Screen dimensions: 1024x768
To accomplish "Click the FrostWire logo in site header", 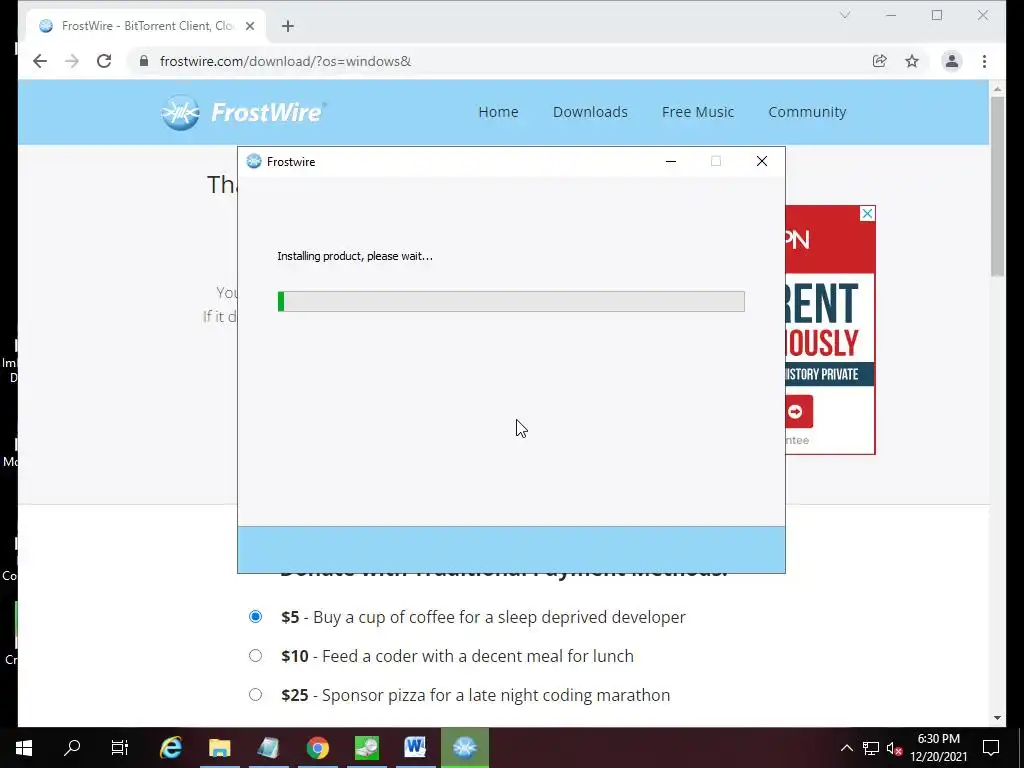I will (243, 112).
